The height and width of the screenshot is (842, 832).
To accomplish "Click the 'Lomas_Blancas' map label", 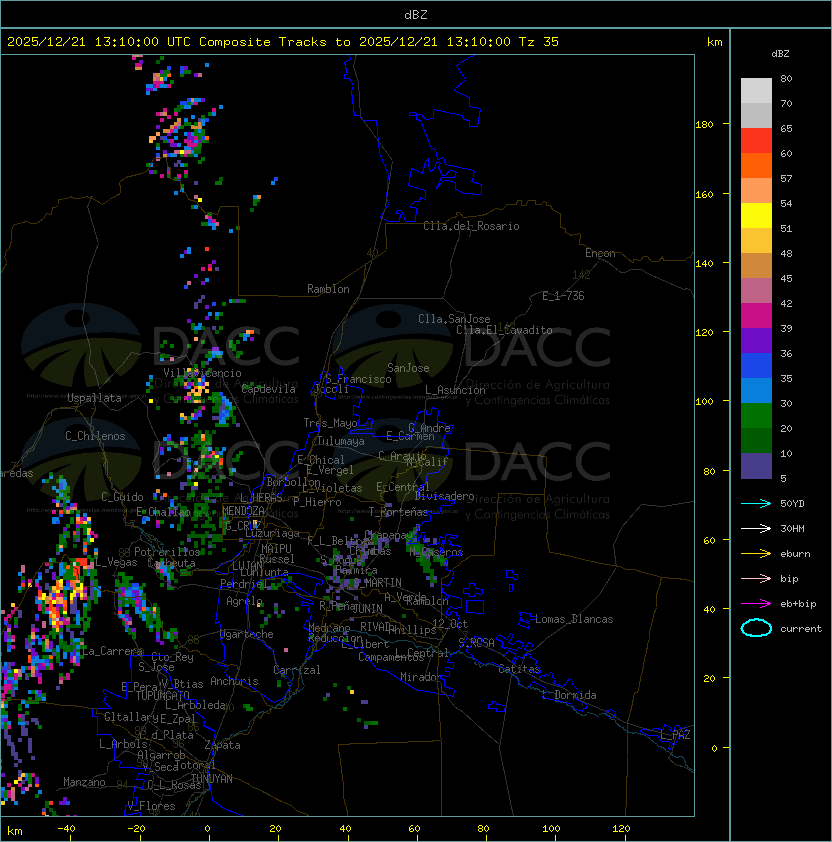I will (574, 619).
